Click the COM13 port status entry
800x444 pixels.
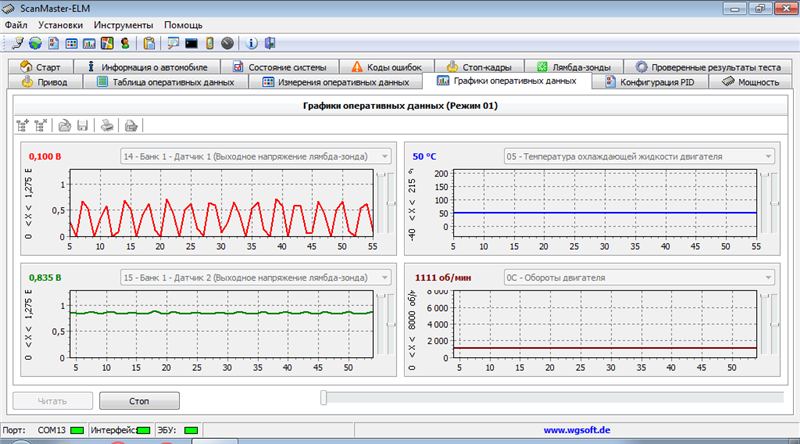52,430
